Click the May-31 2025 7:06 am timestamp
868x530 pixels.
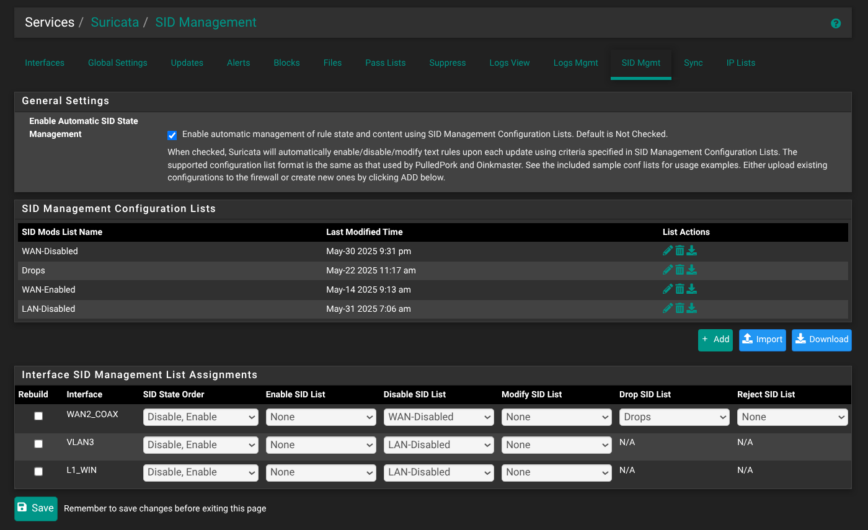pos(368,309)
